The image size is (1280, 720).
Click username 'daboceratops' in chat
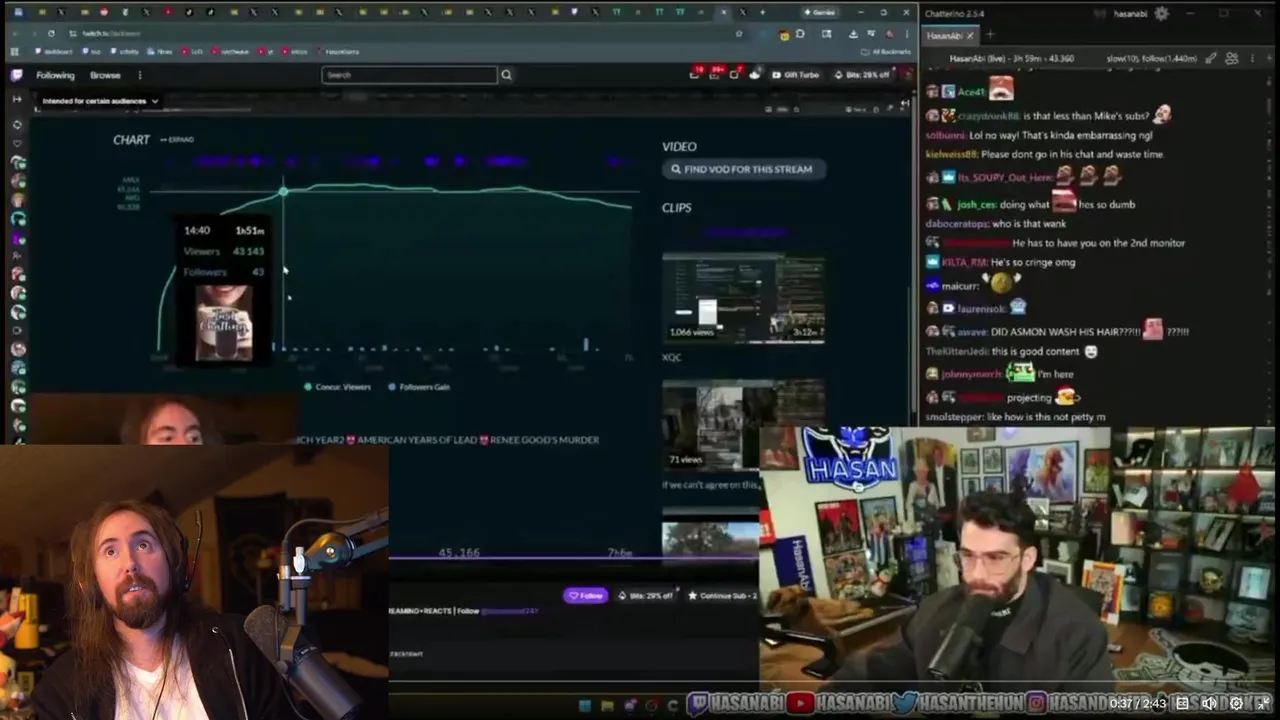957,223
